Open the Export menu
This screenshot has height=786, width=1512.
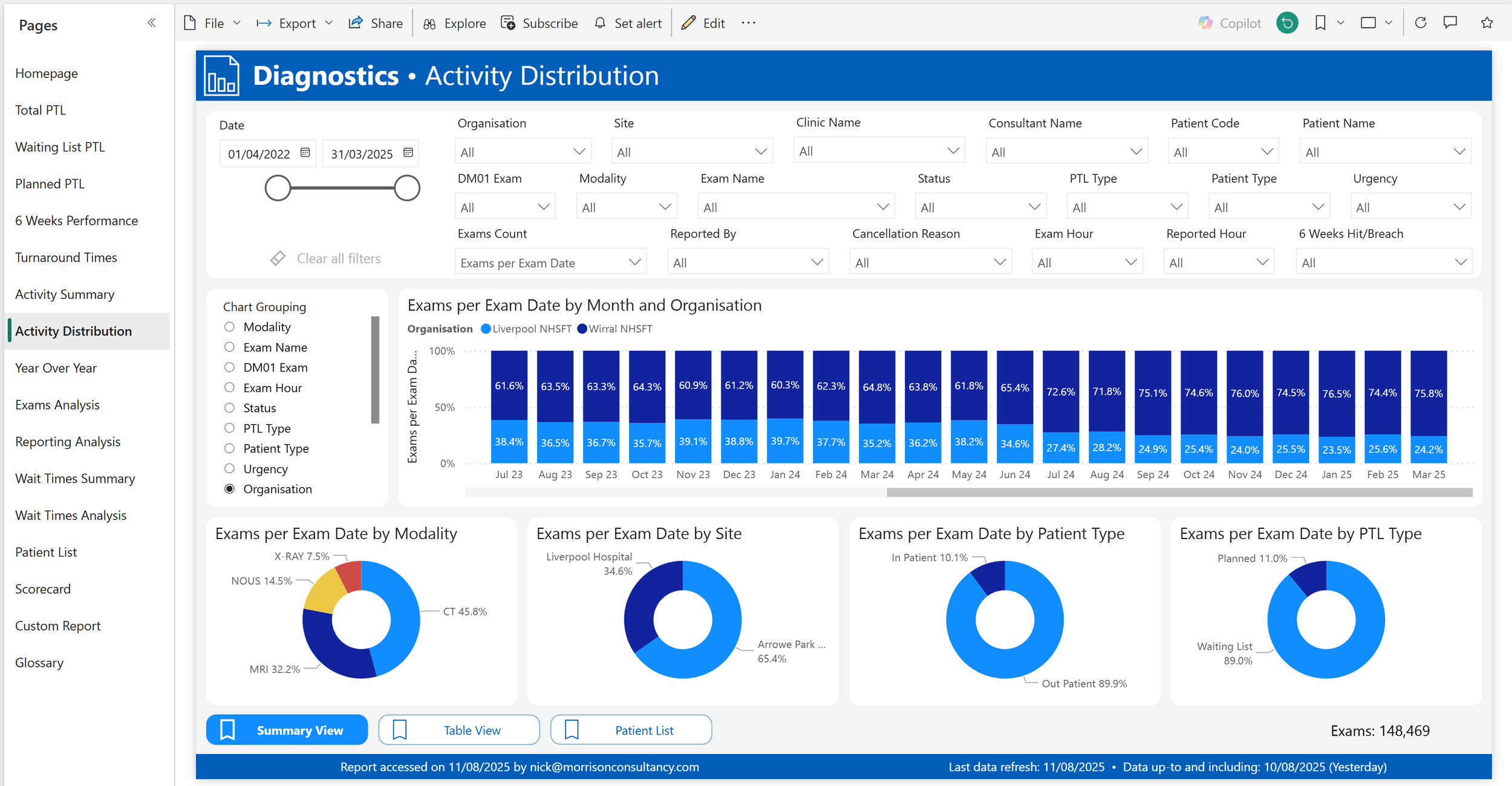click(x=296, y=23)
